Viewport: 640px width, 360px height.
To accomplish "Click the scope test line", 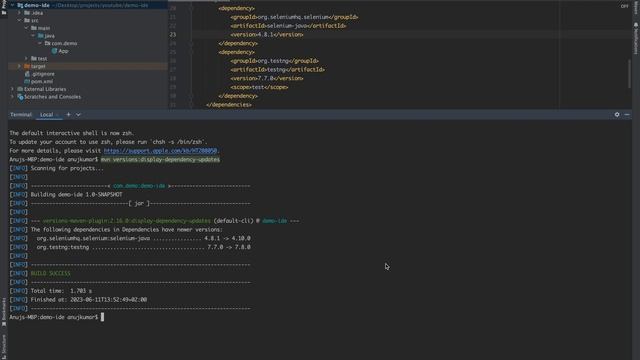I will click(x=259, y=87).
